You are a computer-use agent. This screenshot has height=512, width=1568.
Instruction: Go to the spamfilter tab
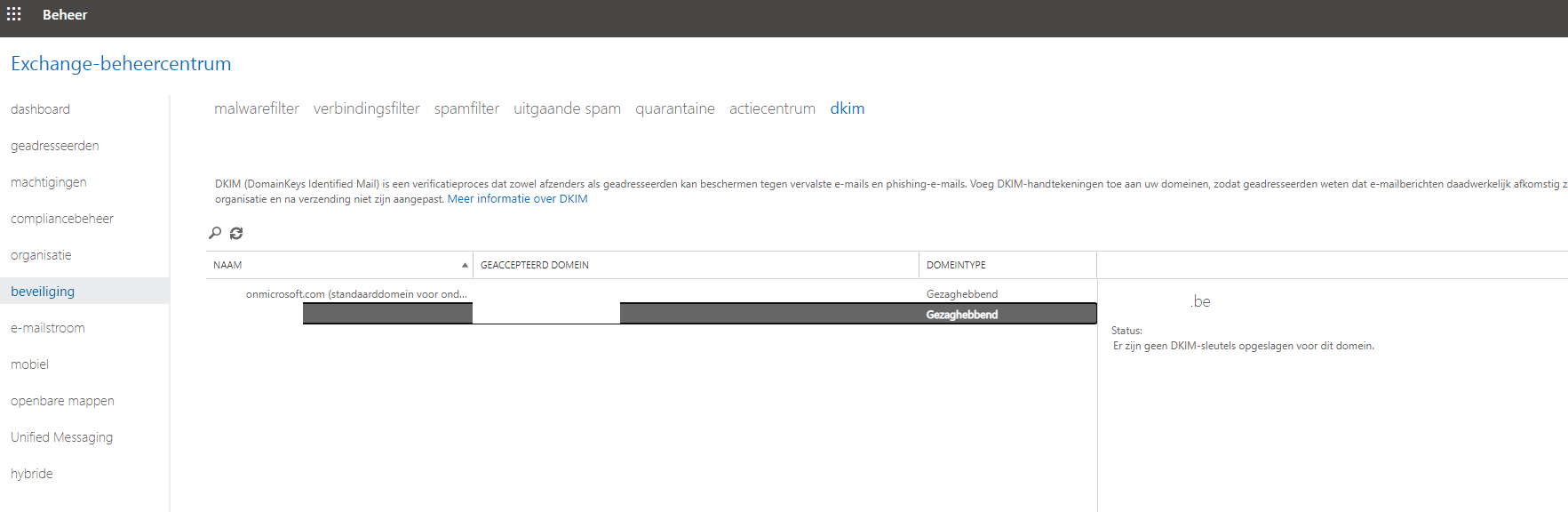pyautogui.click(x=466, y=108)
